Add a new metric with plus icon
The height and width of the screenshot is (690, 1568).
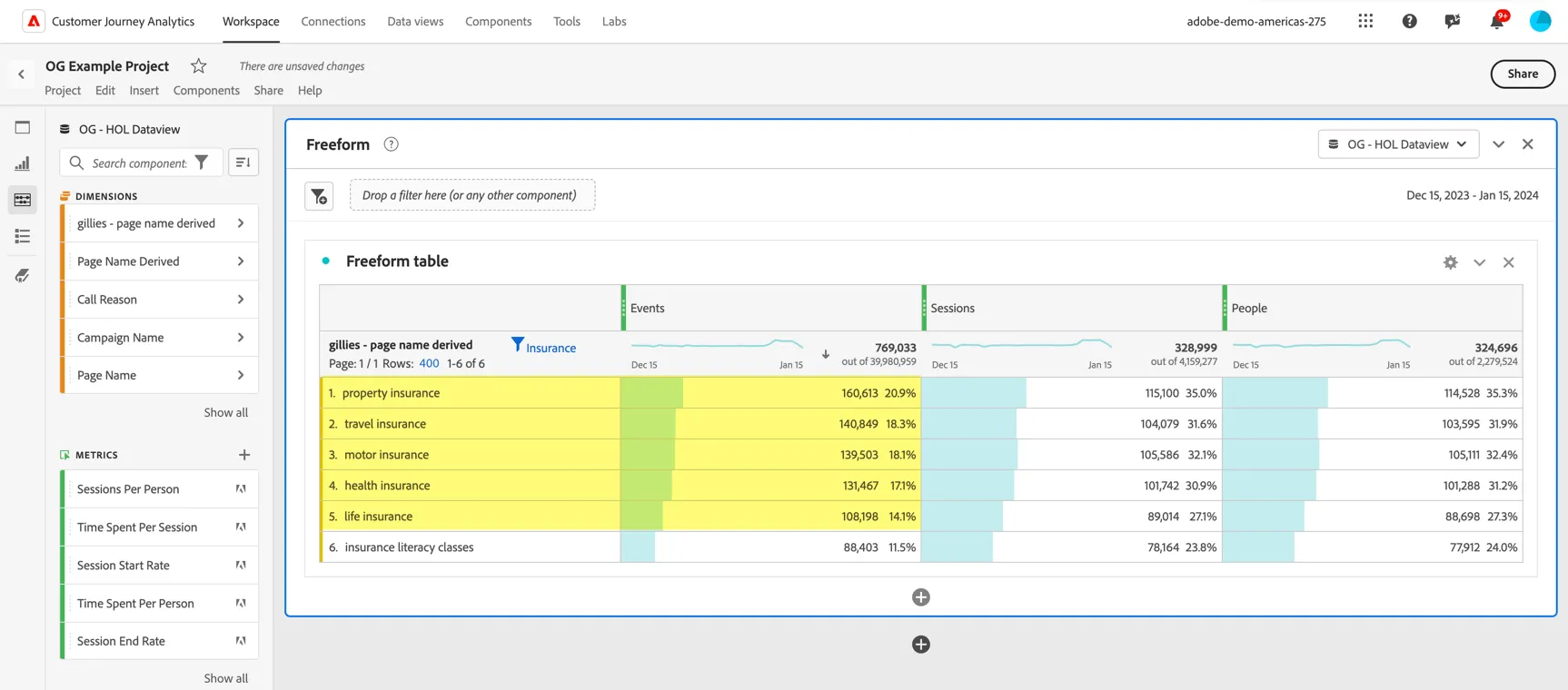coord(244,455)
